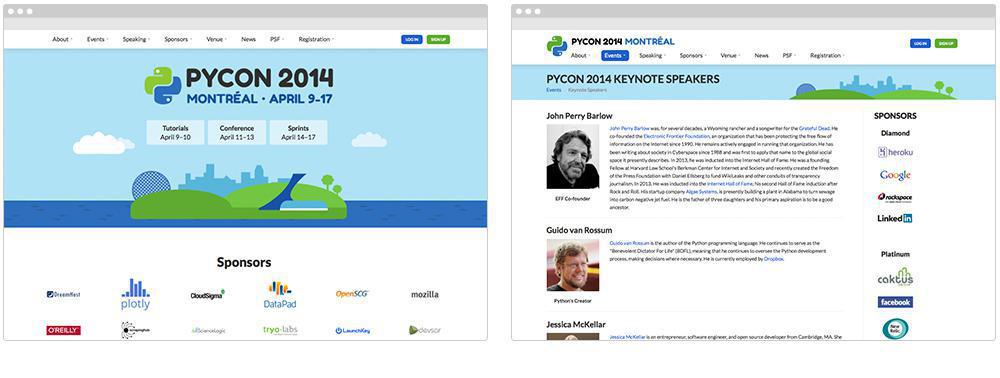The image size is (1000, 378).
Task: Expand the Registration menu in left window
Action: pos(316,39)
